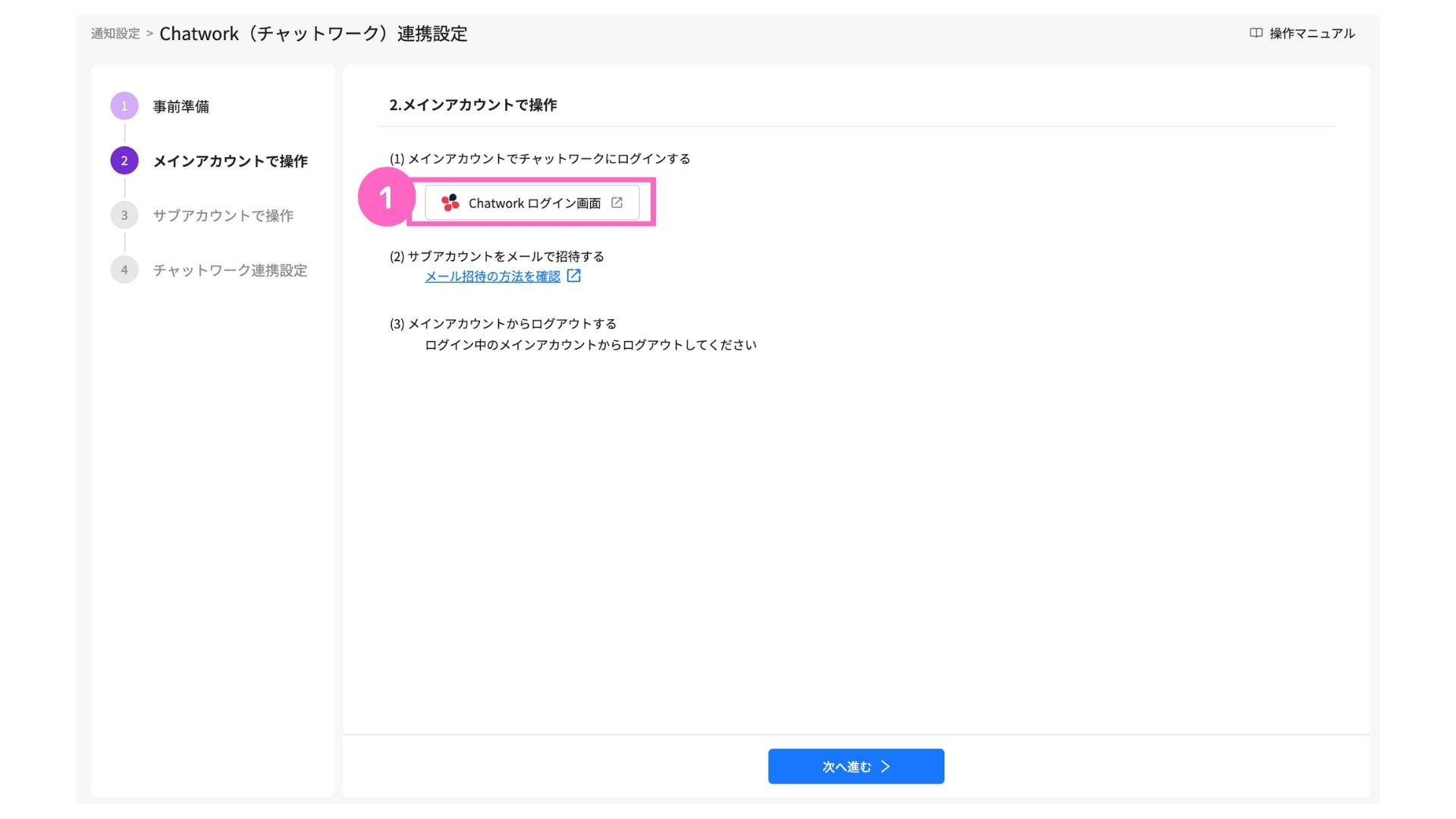Image resolution: width=1456 pixels, height=819 pixels.
Task: Go back to 通知設定 breadcrumb
Action: (115, 33)
